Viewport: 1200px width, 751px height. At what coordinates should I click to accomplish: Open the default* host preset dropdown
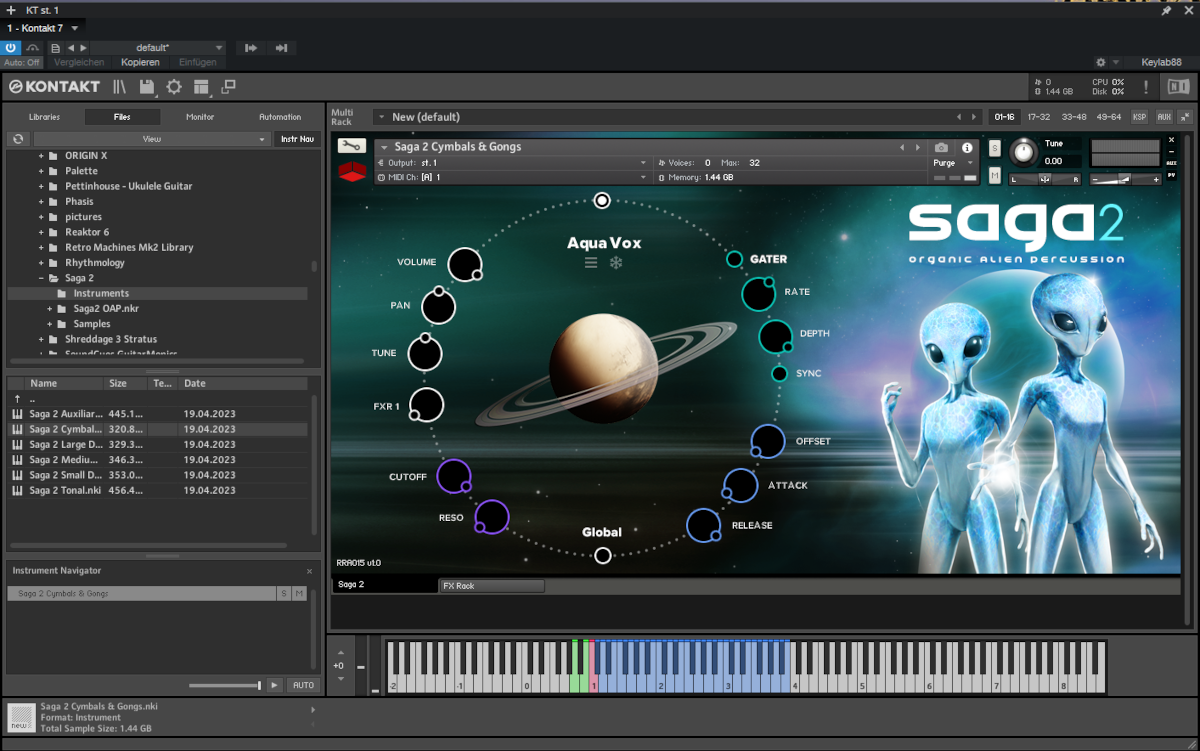(159, 48)
